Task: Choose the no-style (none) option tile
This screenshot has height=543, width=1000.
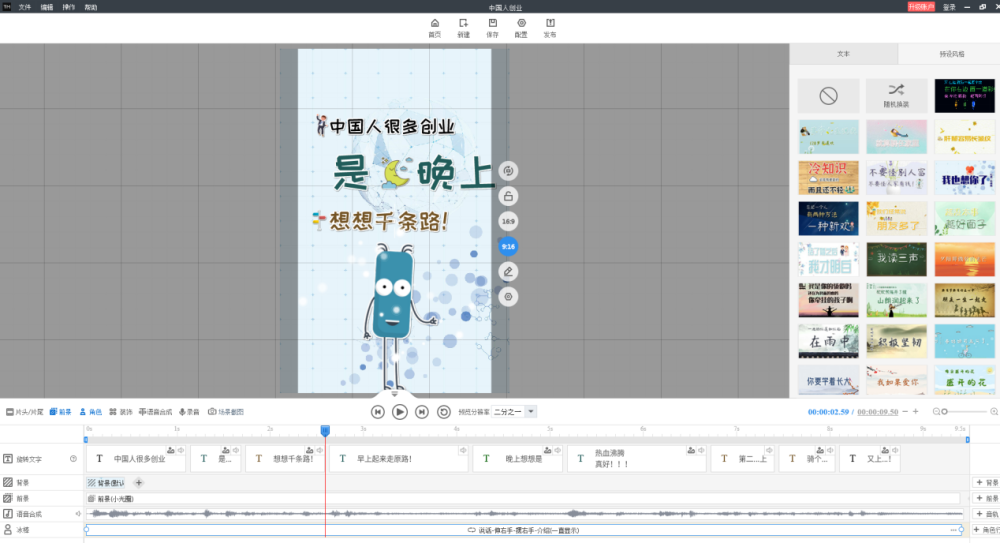Action: click(x=828, y=96)
